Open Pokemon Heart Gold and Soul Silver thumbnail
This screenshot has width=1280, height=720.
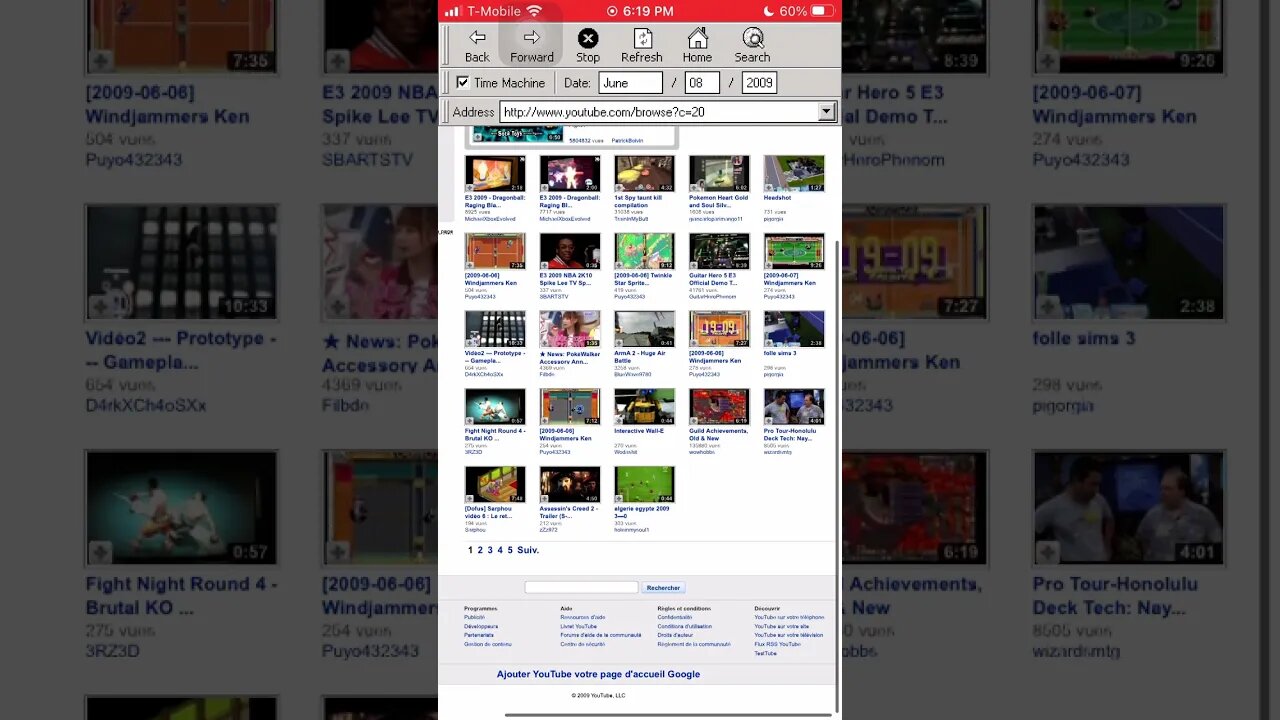pos(719,173)
